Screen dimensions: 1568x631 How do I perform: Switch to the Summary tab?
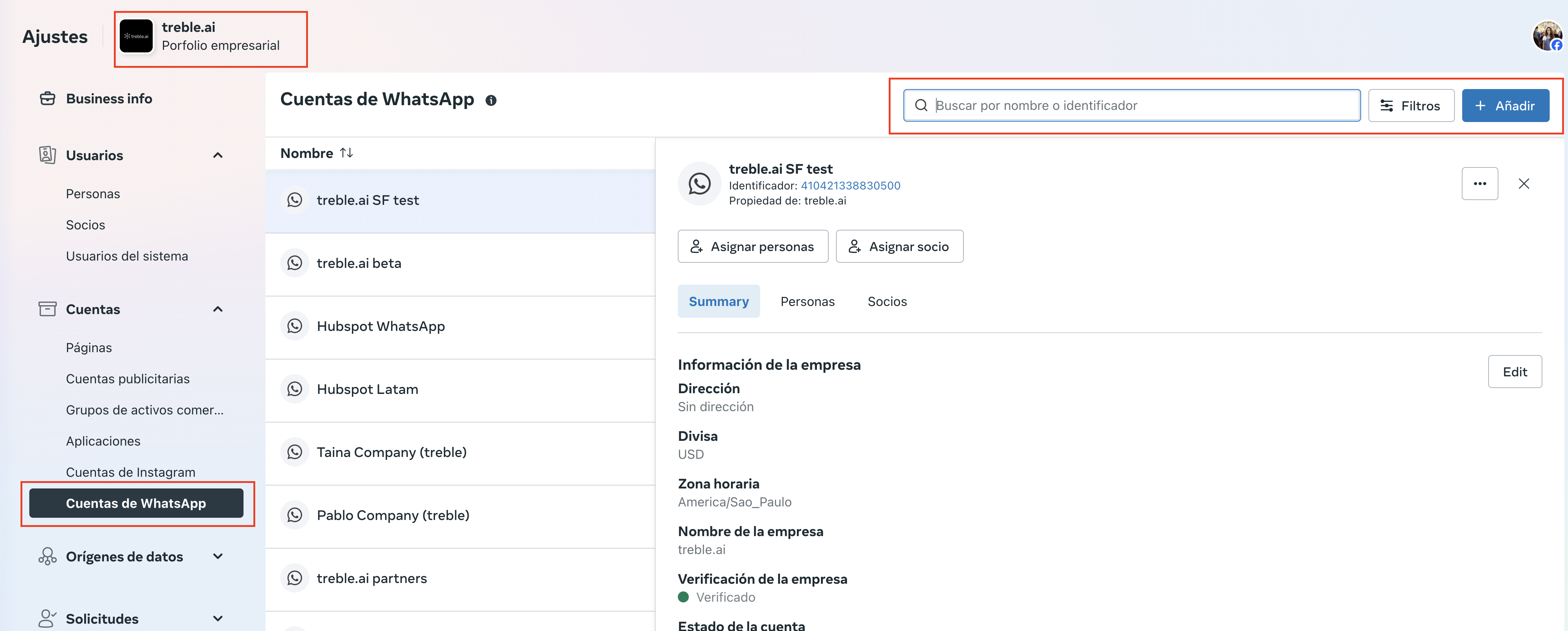click(718, 302)
